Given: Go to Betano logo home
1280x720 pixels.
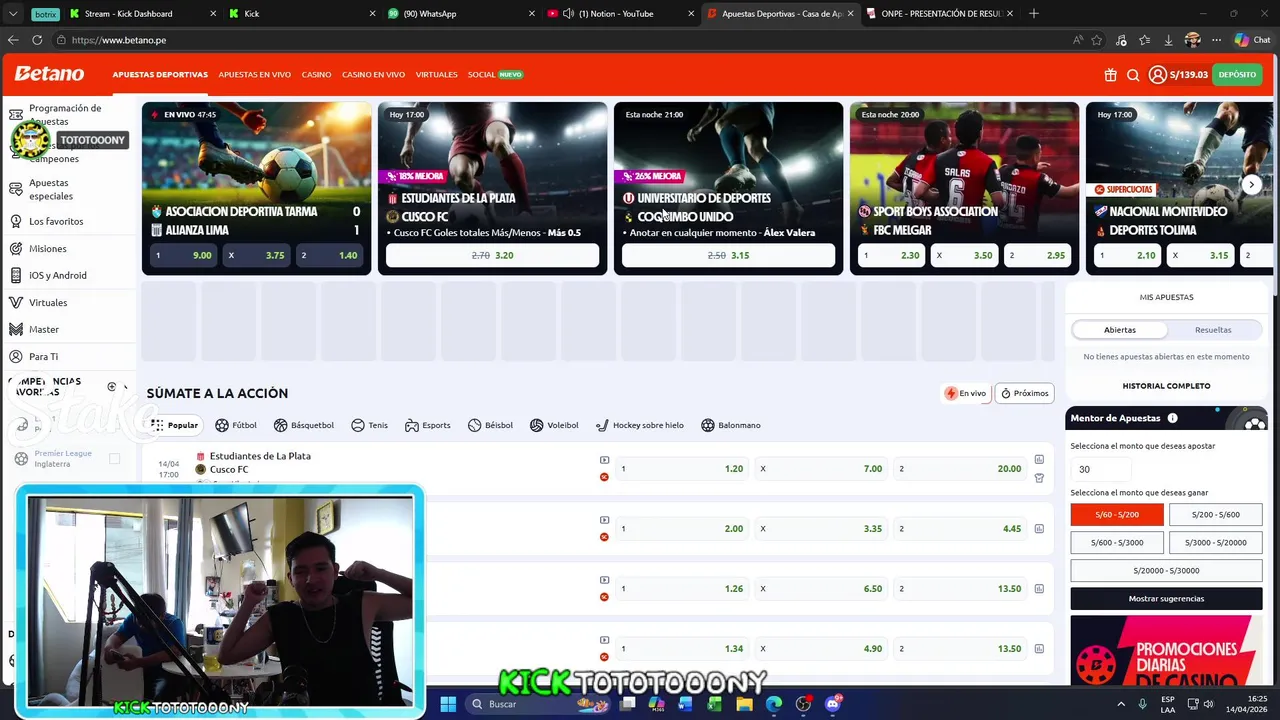Looking at the screenshot, I should tap(49, 74).
